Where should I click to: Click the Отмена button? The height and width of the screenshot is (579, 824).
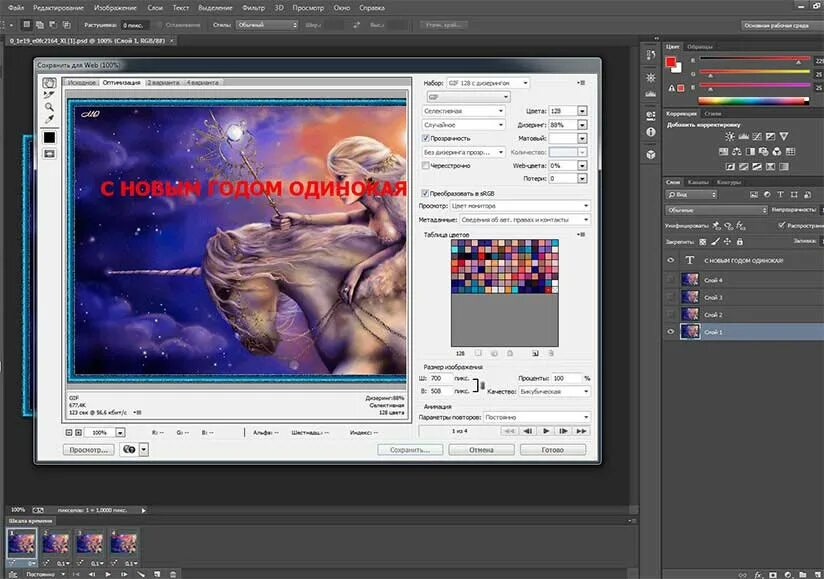coord(481,450)
